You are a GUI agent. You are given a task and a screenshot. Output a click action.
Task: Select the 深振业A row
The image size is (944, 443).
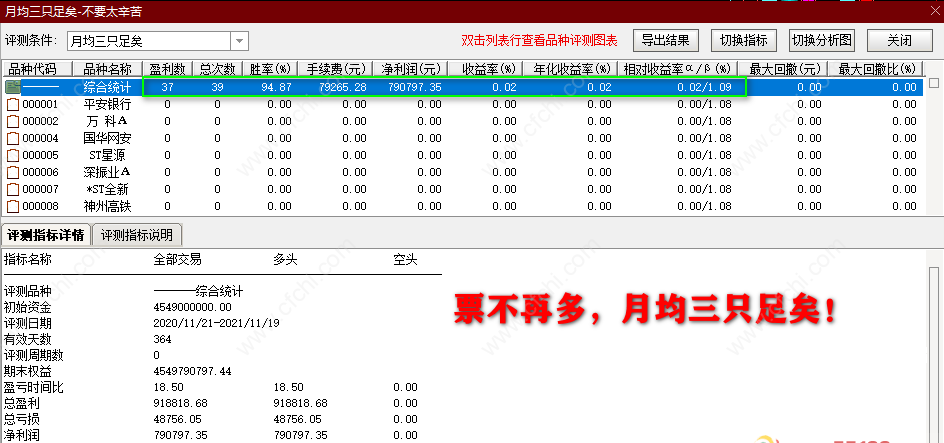pyautogui.click(x=464, y=172)
